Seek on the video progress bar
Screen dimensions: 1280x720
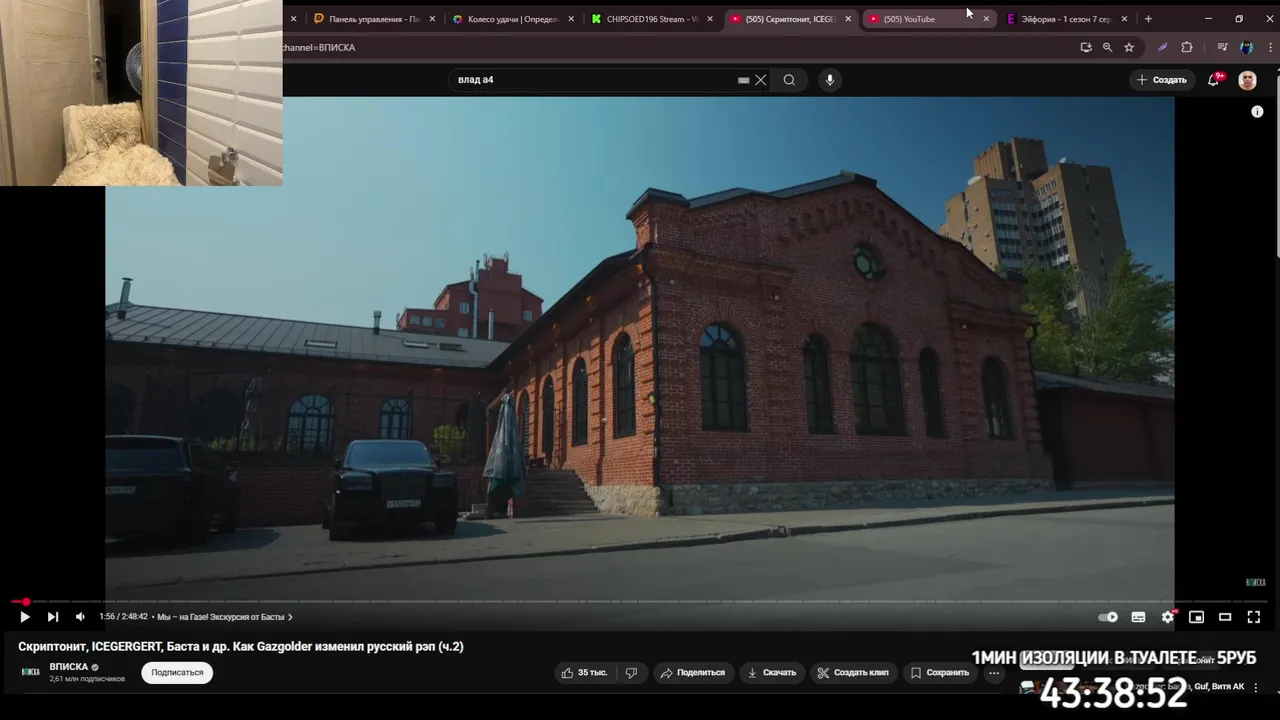pos(640,602)
